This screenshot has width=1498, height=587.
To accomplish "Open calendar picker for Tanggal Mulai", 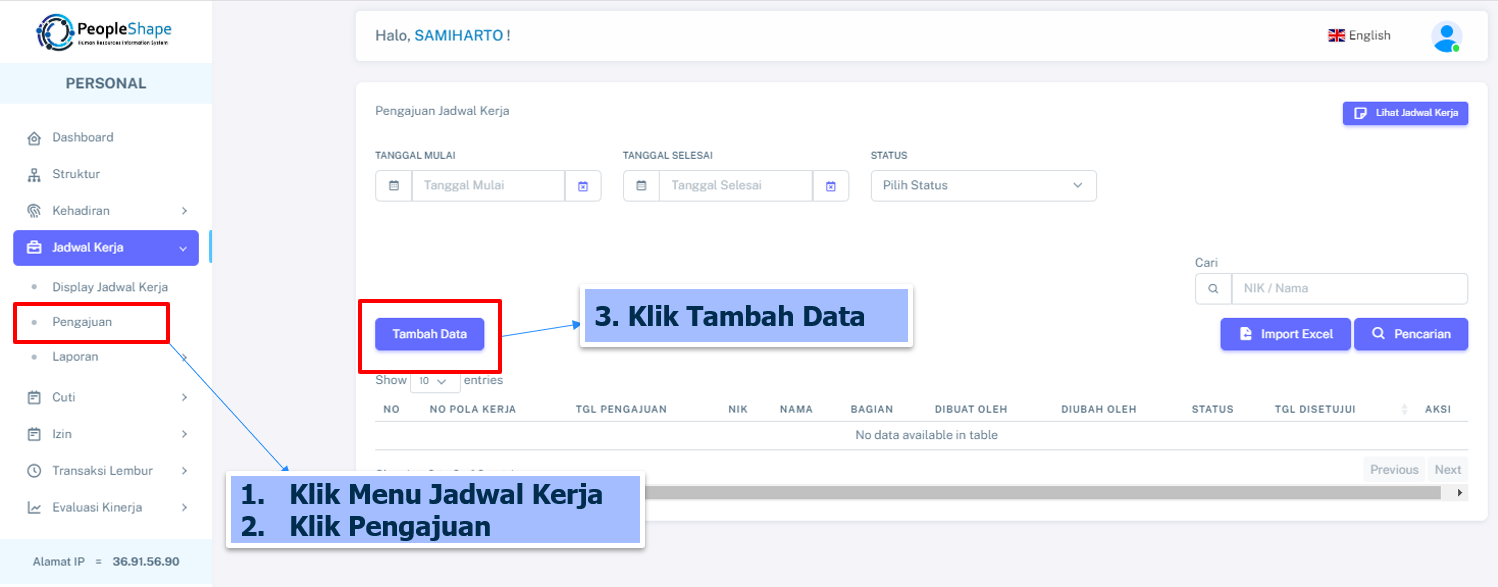I will pyautogui.click(x=583, y=186).
